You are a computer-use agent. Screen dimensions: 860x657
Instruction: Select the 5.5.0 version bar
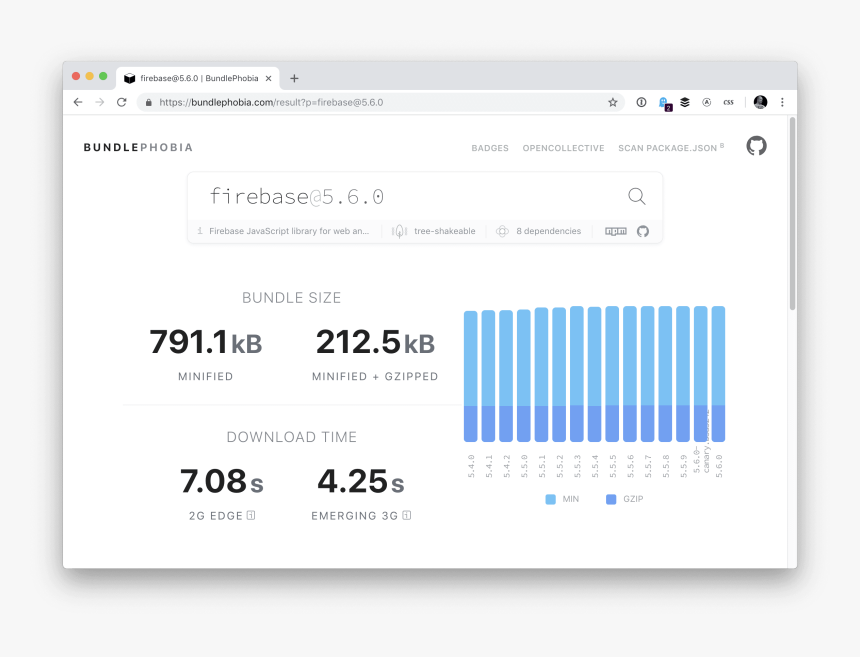(524, 375)
